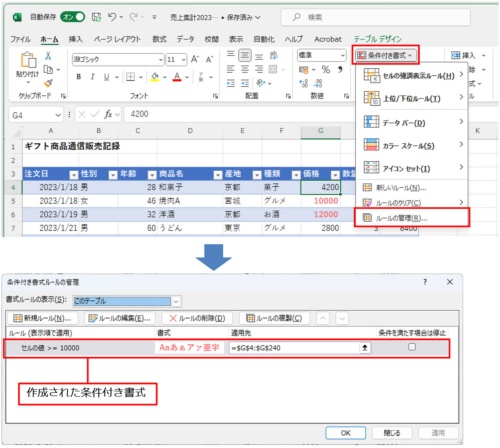Open the 商品名 column filter dropdown

point(218,174)
